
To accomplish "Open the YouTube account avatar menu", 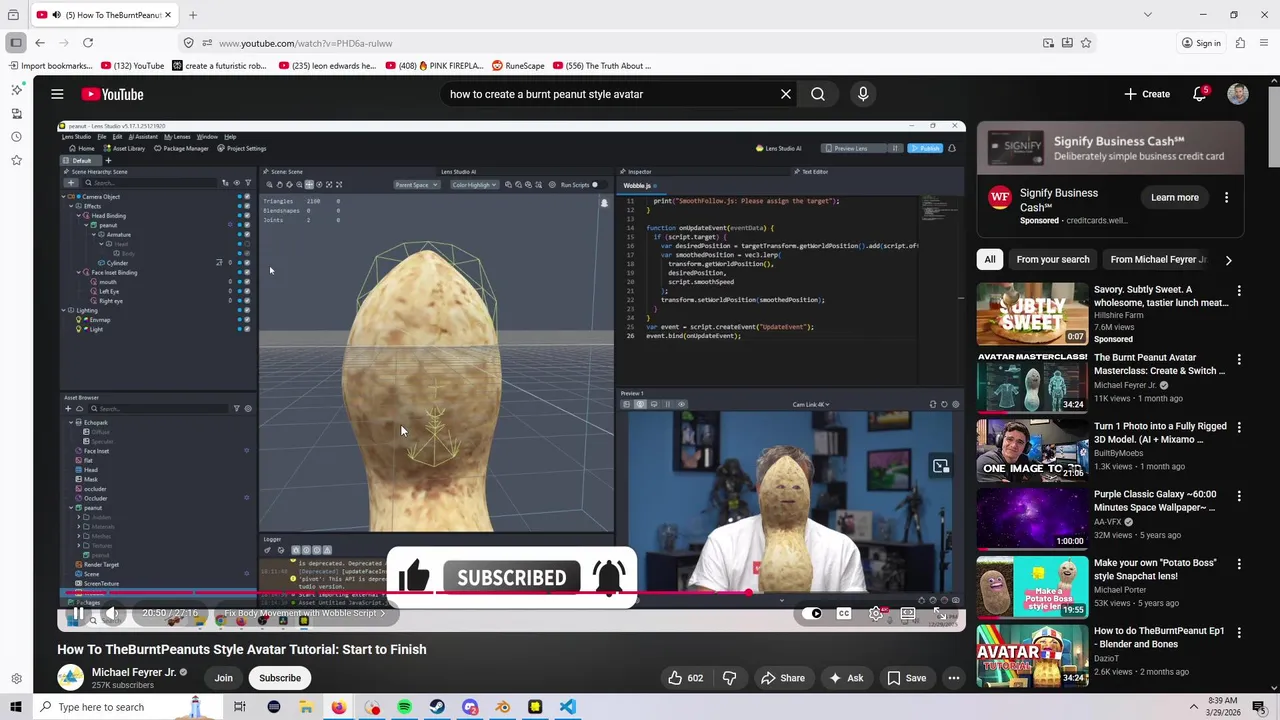I will click(1238, 94).
